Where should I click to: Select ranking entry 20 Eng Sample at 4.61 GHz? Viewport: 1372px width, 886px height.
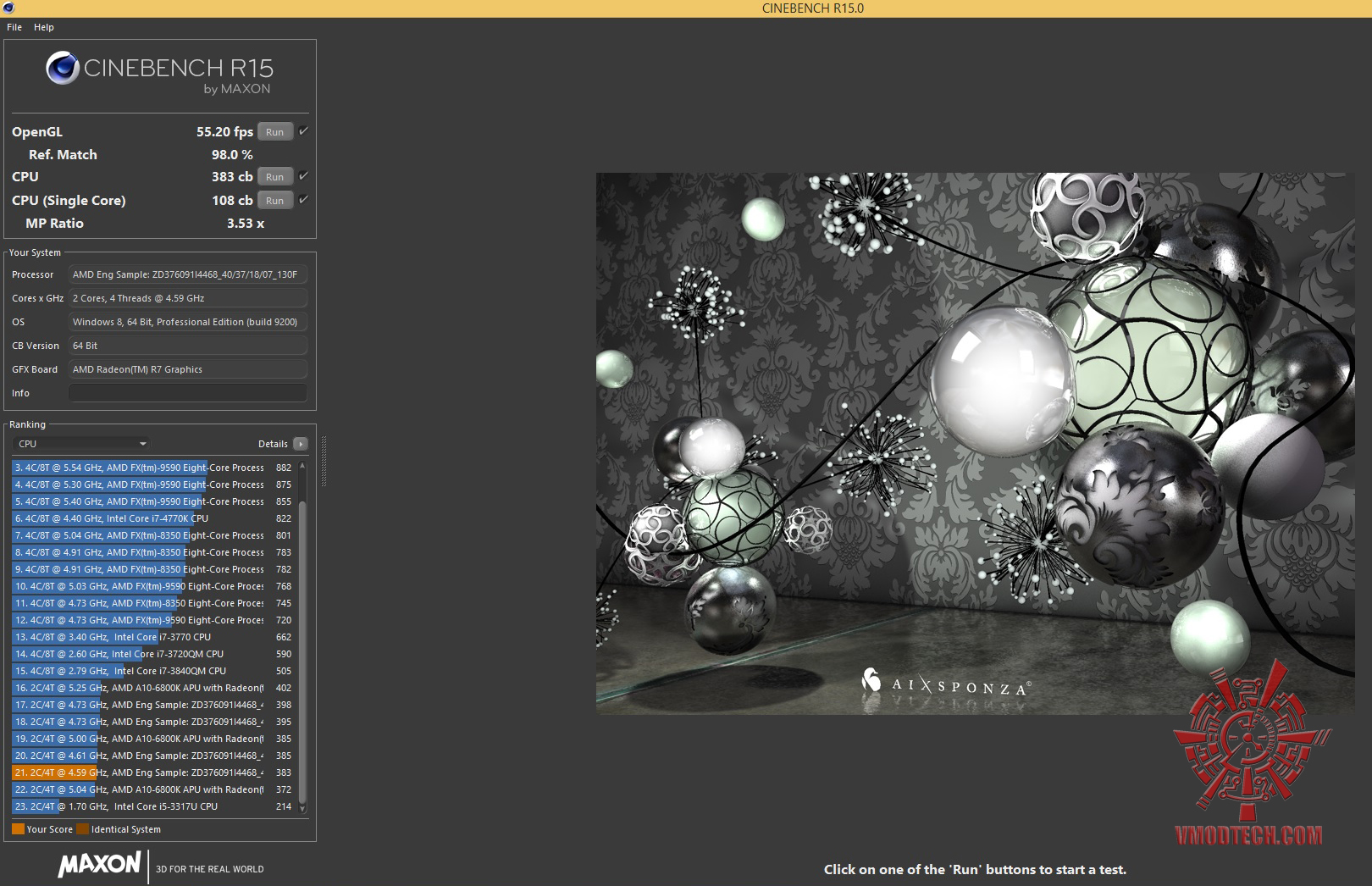point(152,756)
